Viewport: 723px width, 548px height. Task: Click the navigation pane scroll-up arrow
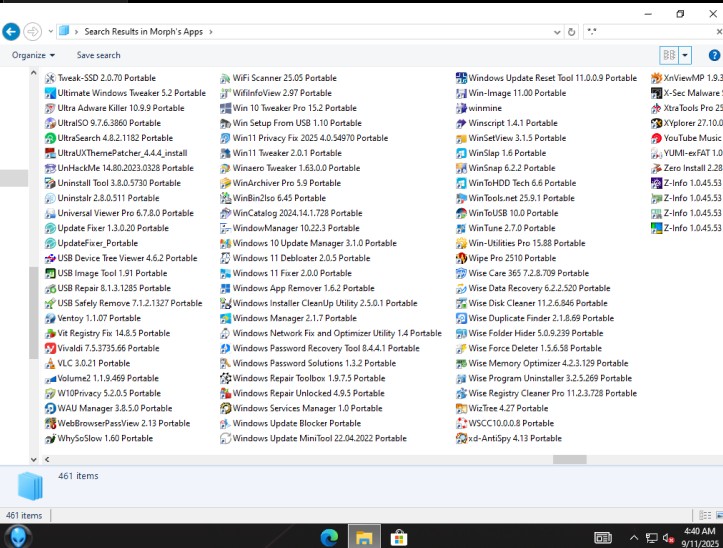(x=33, y=73)
